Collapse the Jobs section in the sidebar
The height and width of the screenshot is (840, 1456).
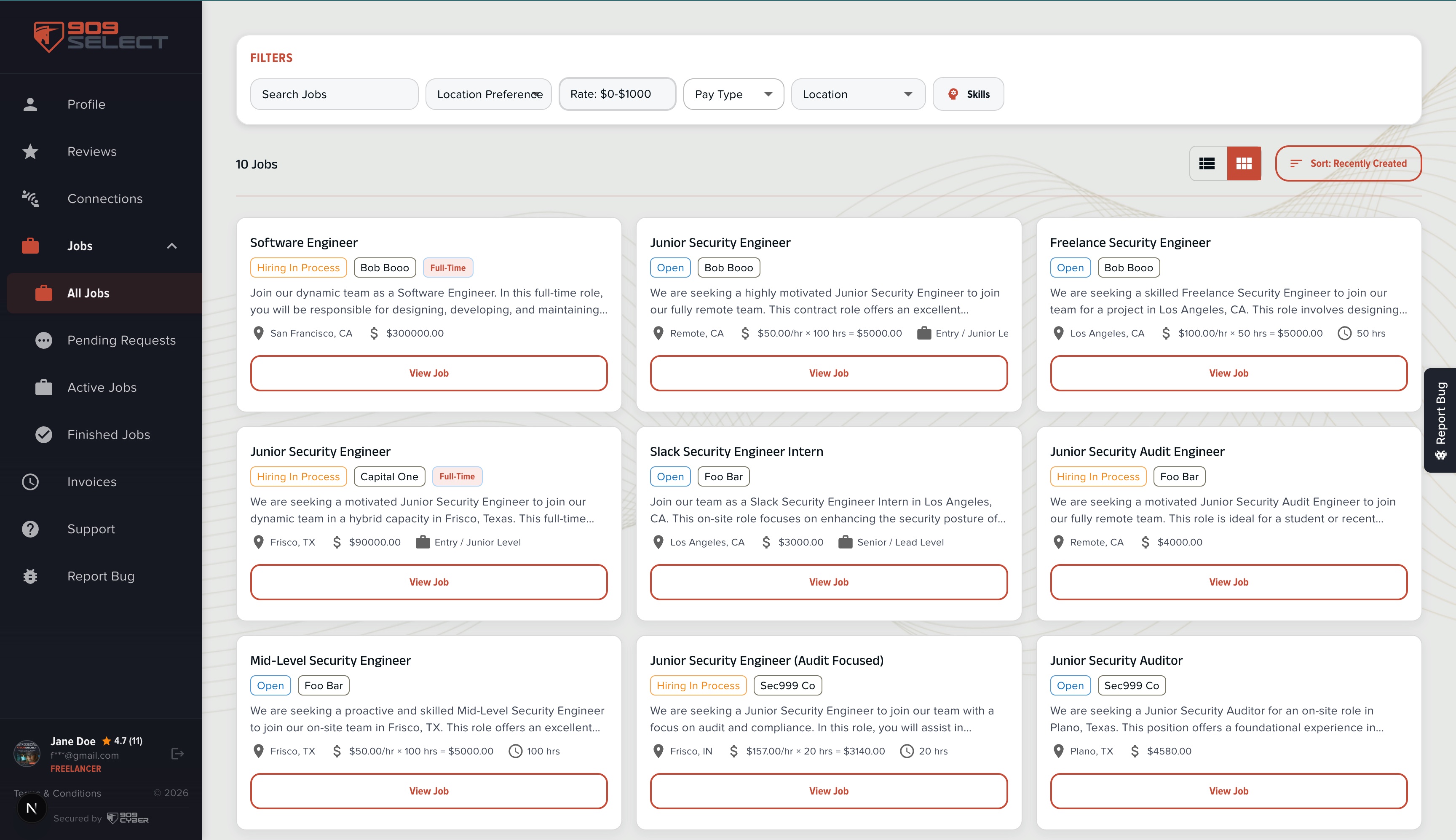click(x=171, y=246)
